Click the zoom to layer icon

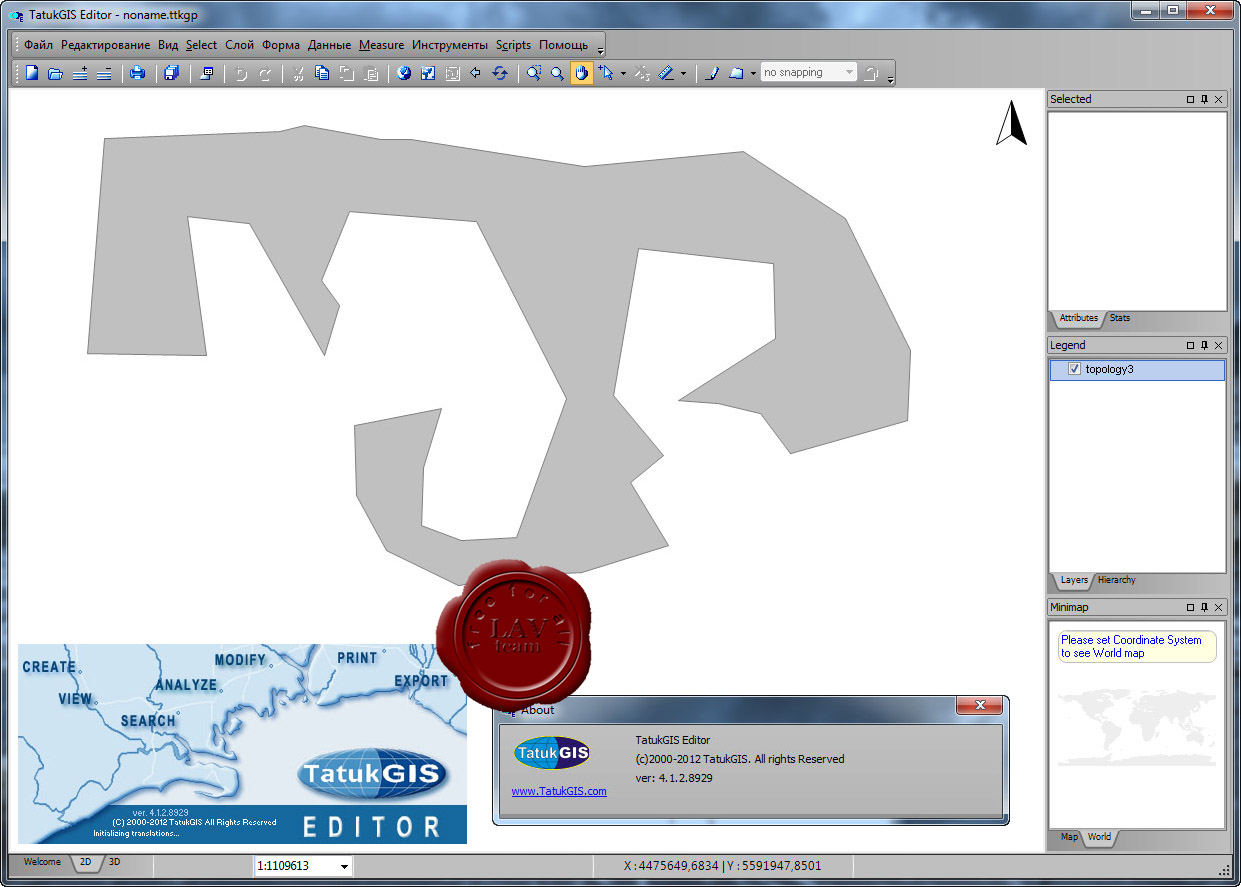428,73
